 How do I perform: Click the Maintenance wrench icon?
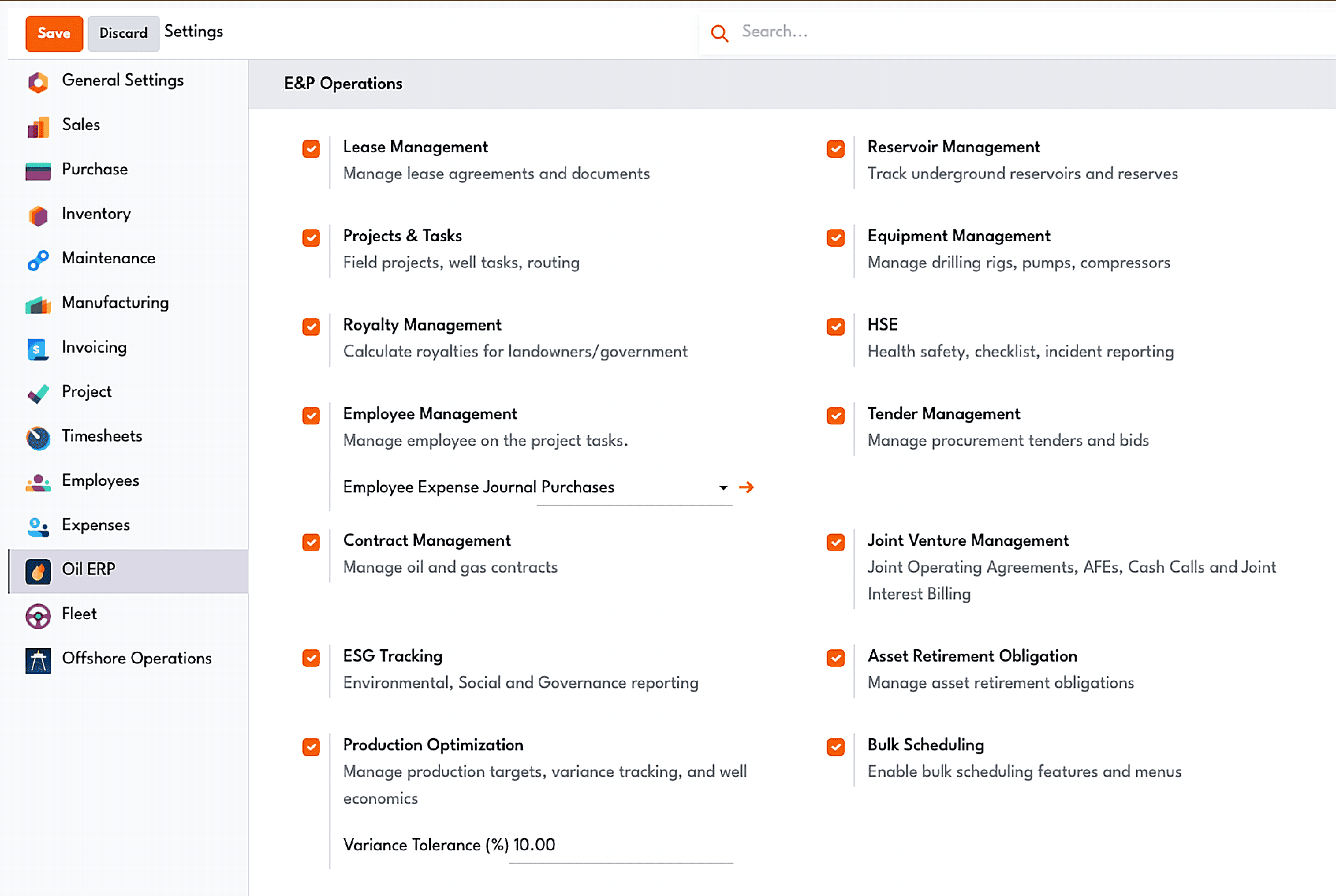38,259
